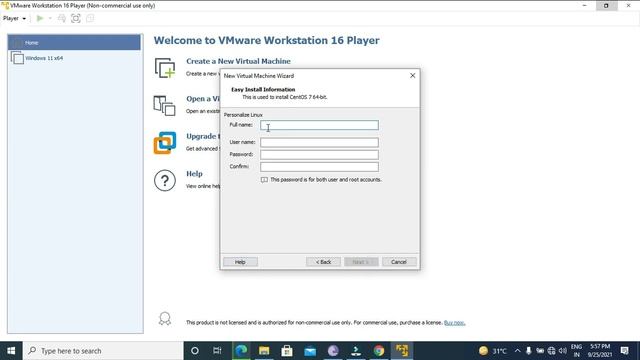640x360 pixels.
Task: Click the Next > button in wizard
Action: coord(361,262)
